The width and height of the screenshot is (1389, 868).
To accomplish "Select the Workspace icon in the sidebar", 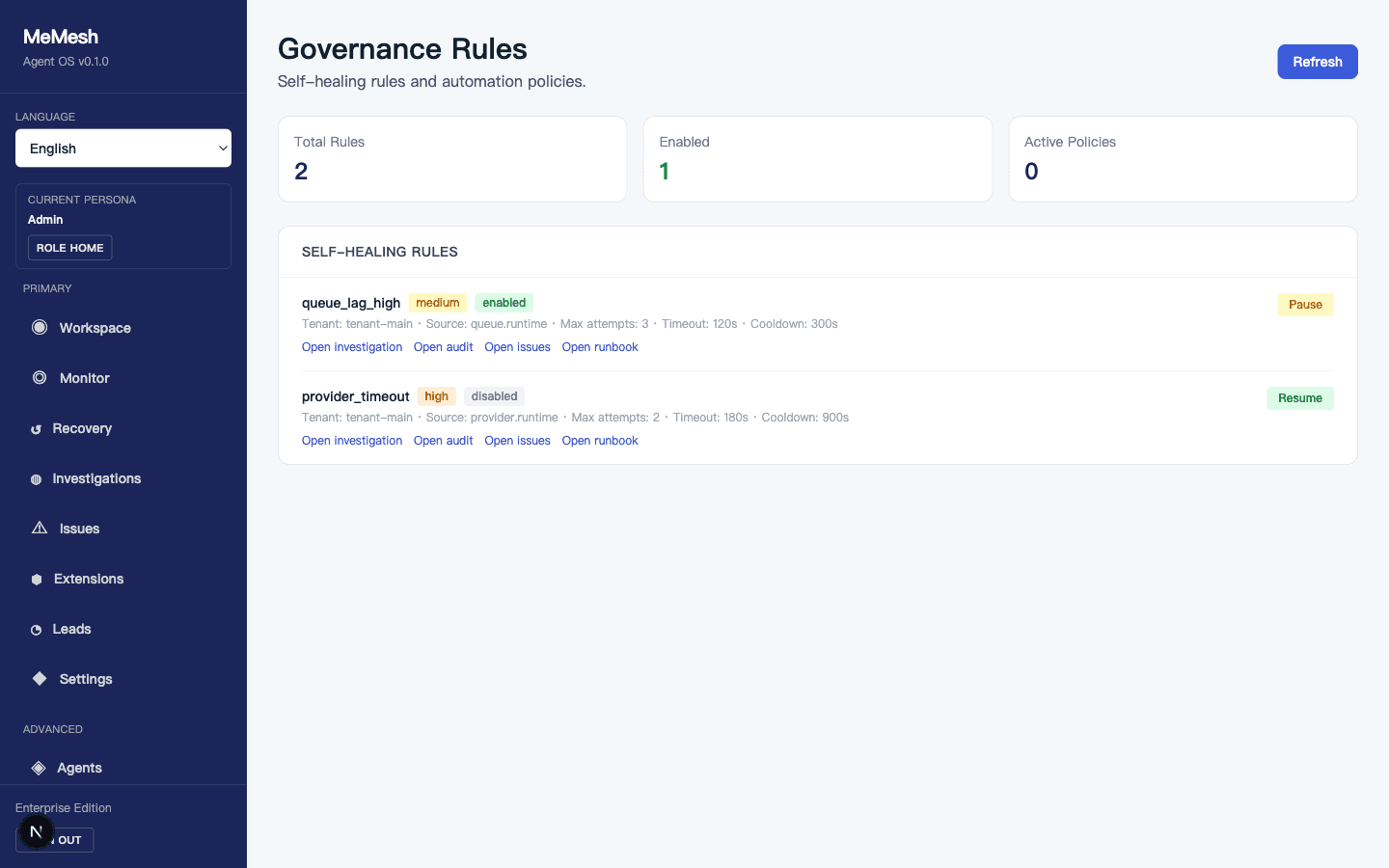I will pos(40,328).
